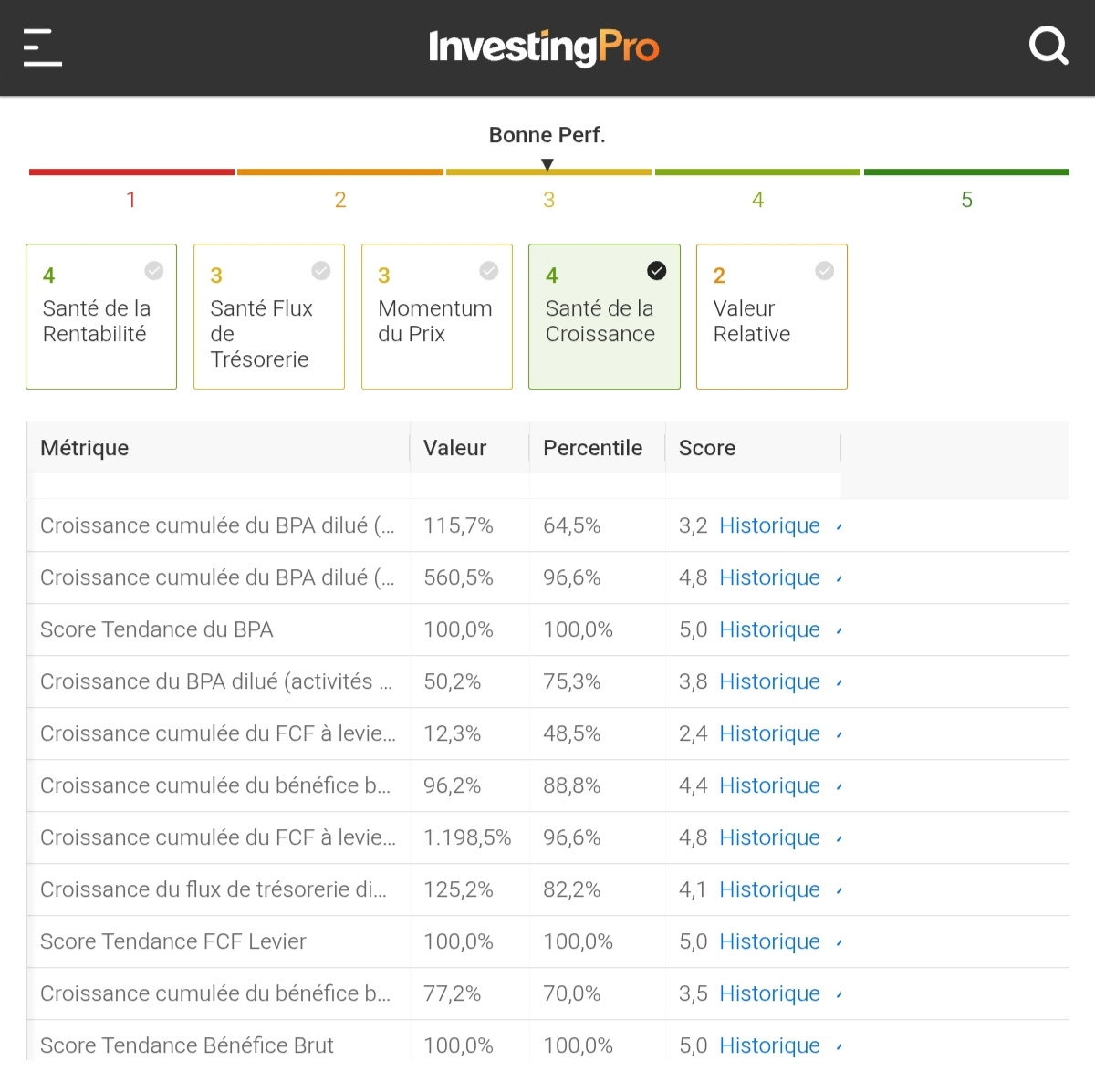Click the 64,5% percentile cell
1095x1092 pixels.
[572, 525]
